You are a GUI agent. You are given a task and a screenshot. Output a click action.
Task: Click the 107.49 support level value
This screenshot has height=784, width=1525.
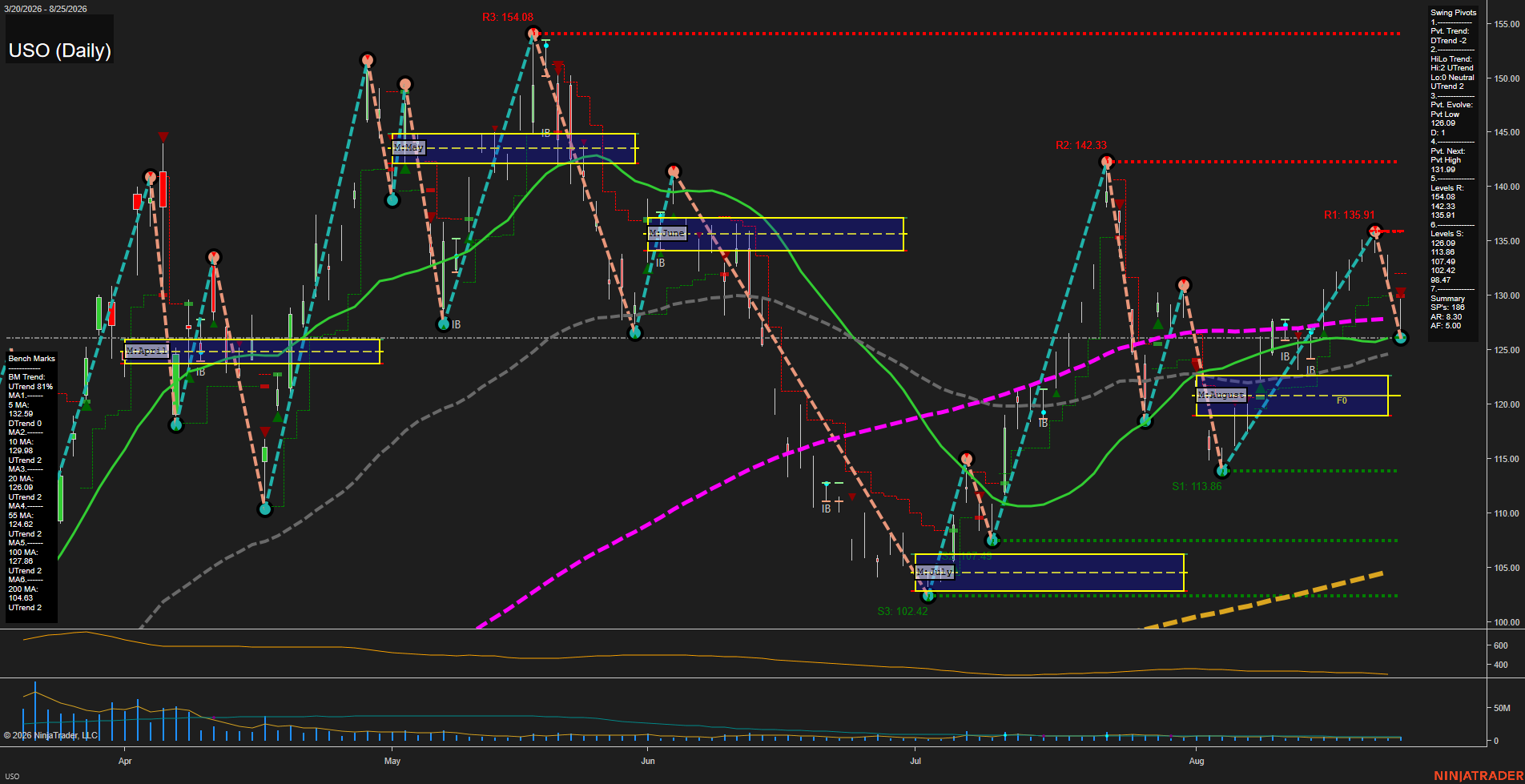pos(1443,262)
